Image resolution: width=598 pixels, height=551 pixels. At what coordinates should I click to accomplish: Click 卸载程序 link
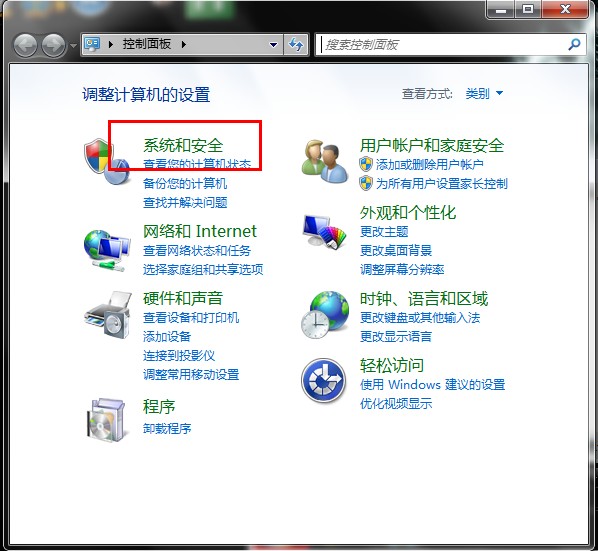tap(167, 429)
